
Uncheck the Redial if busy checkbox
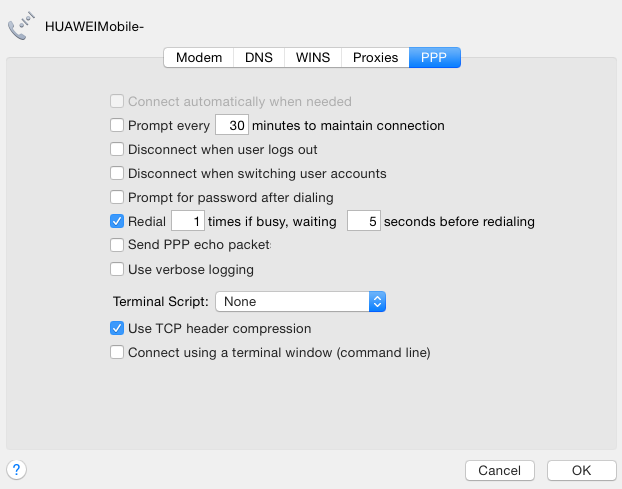click(x=118, y=222)
